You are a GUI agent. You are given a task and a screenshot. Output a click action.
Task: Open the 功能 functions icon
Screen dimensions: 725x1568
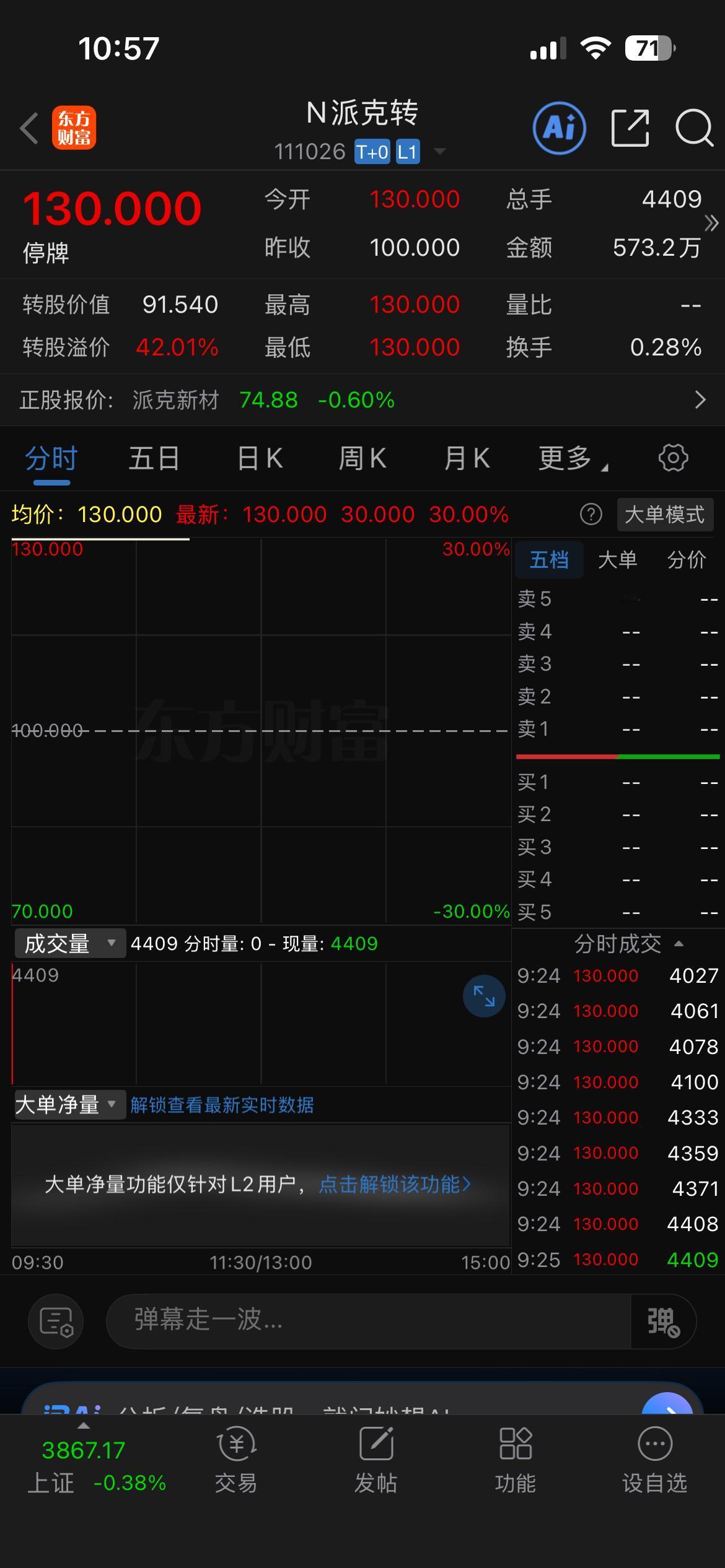(x=516, y=1459)
